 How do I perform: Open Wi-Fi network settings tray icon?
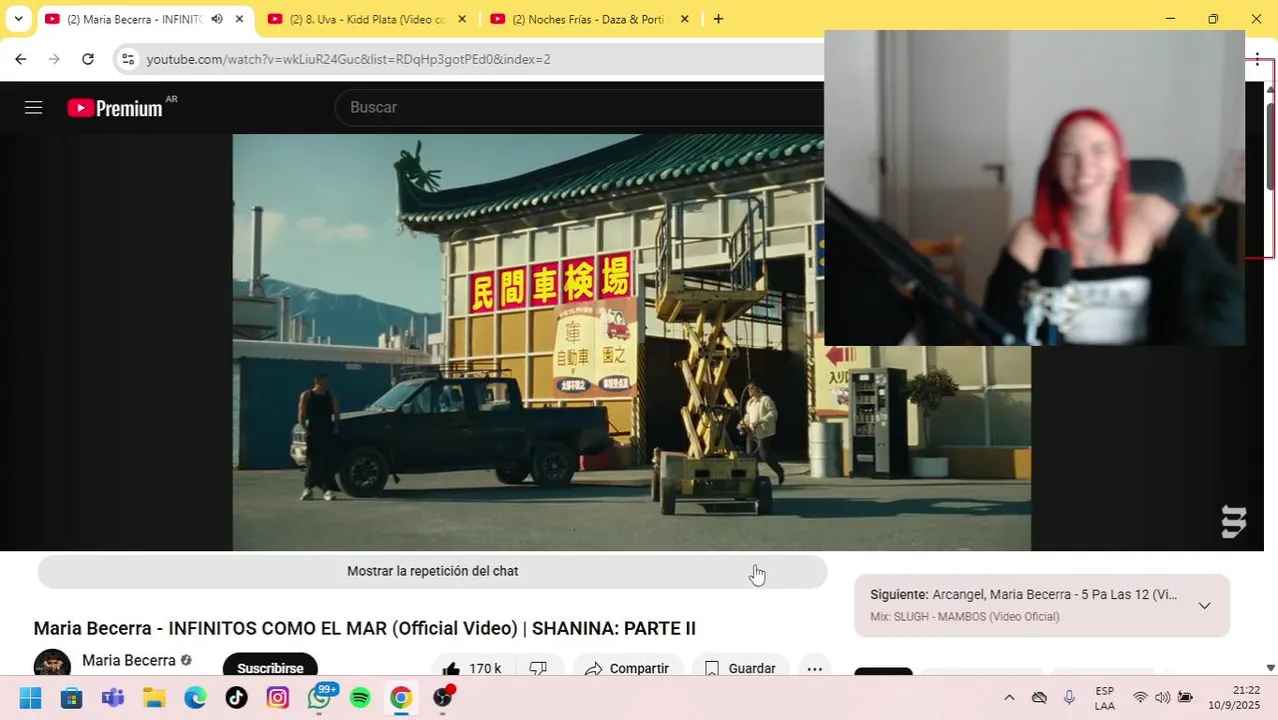[1140, 698]
